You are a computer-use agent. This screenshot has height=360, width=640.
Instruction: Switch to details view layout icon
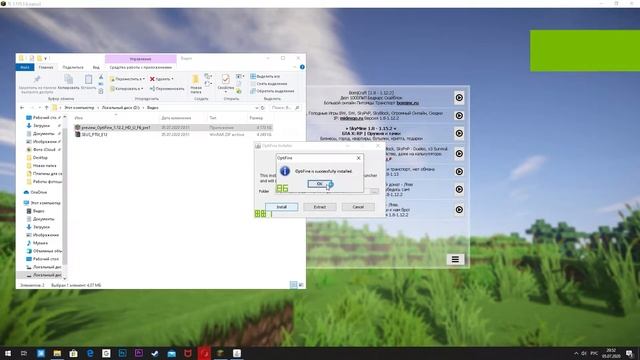pos(293,285)
